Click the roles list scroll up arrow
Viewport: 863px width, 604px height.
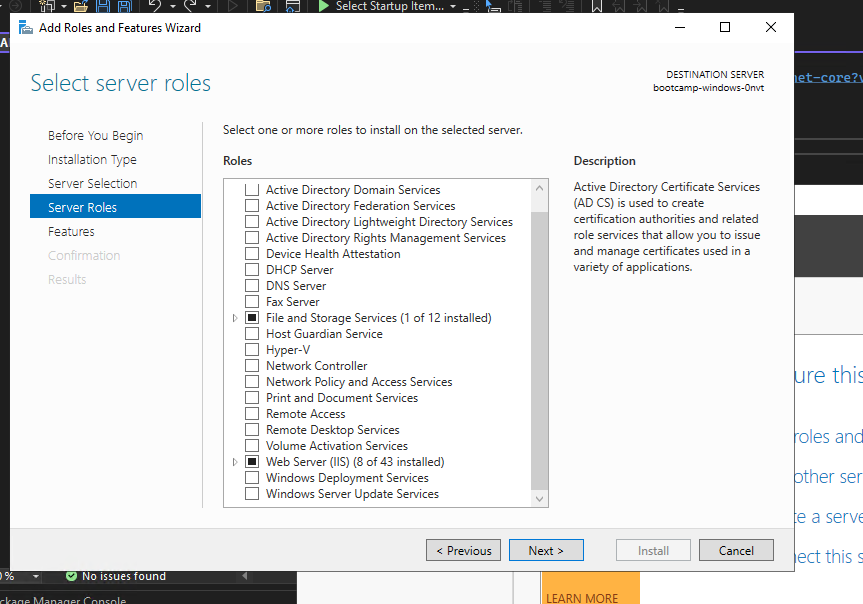[539, 188]
